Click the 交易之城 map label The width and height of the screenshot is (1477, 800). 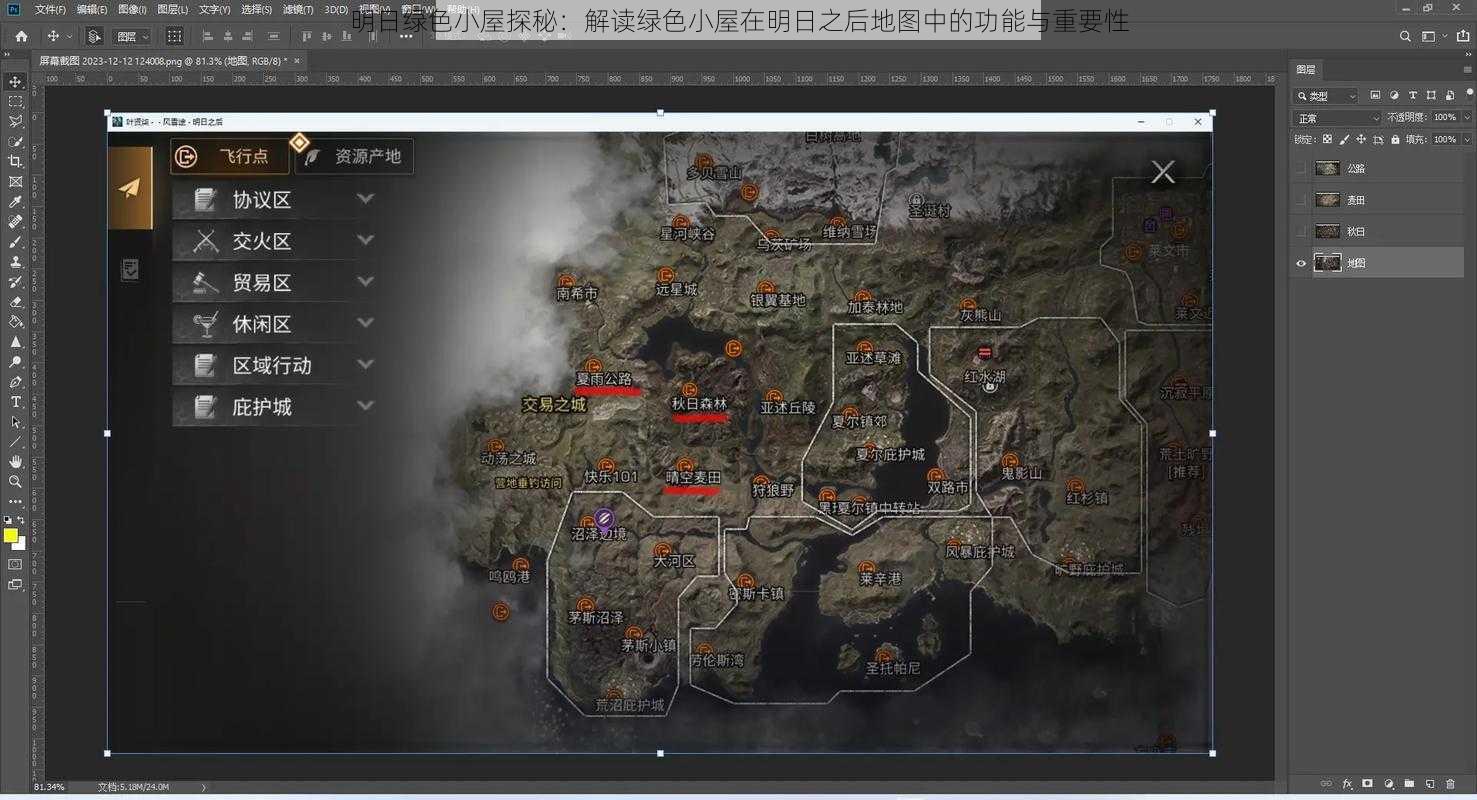[x=554, y=405]
